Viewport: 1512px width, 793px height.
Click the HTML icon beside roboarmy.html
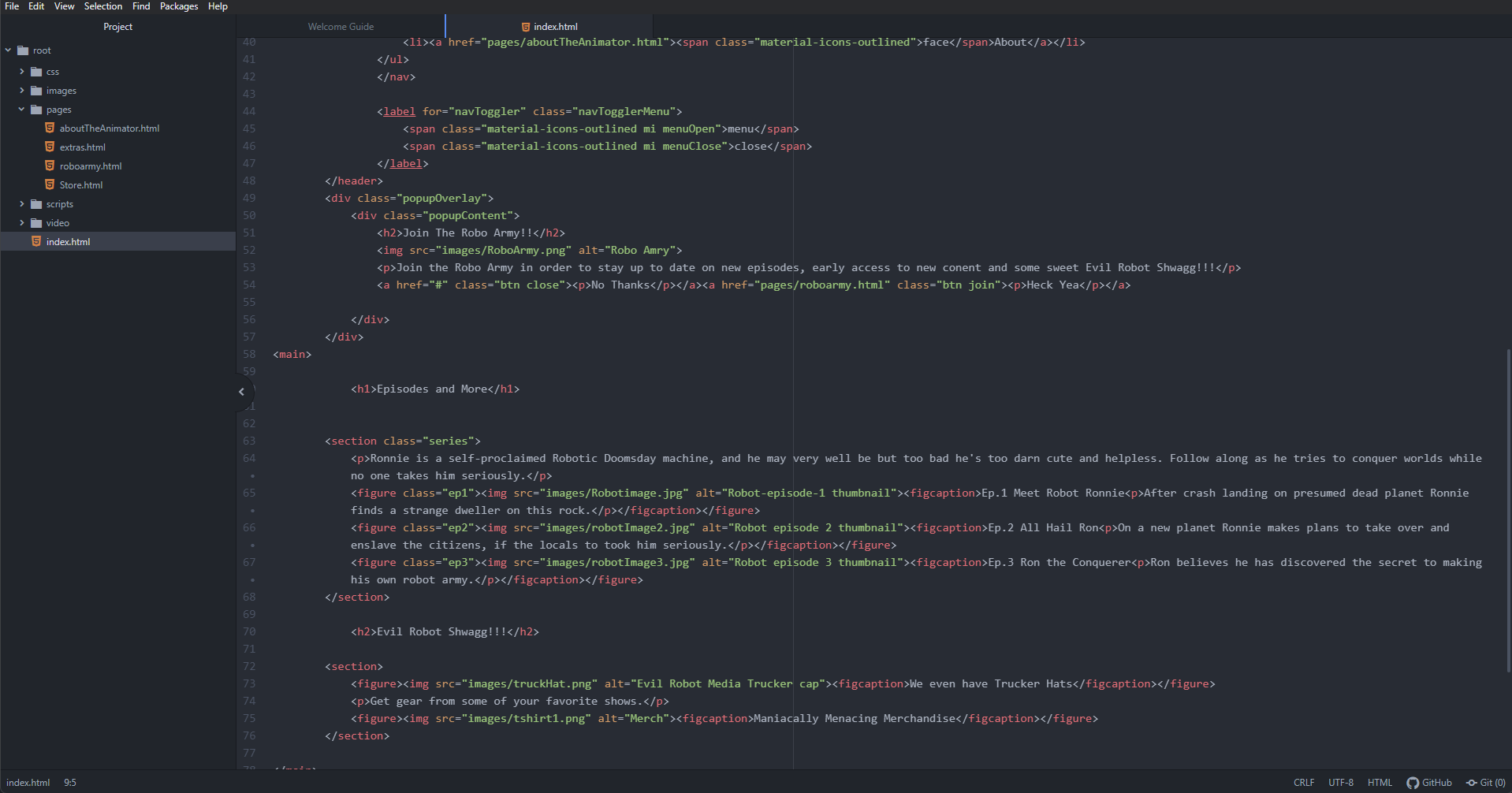pos(50,166)
